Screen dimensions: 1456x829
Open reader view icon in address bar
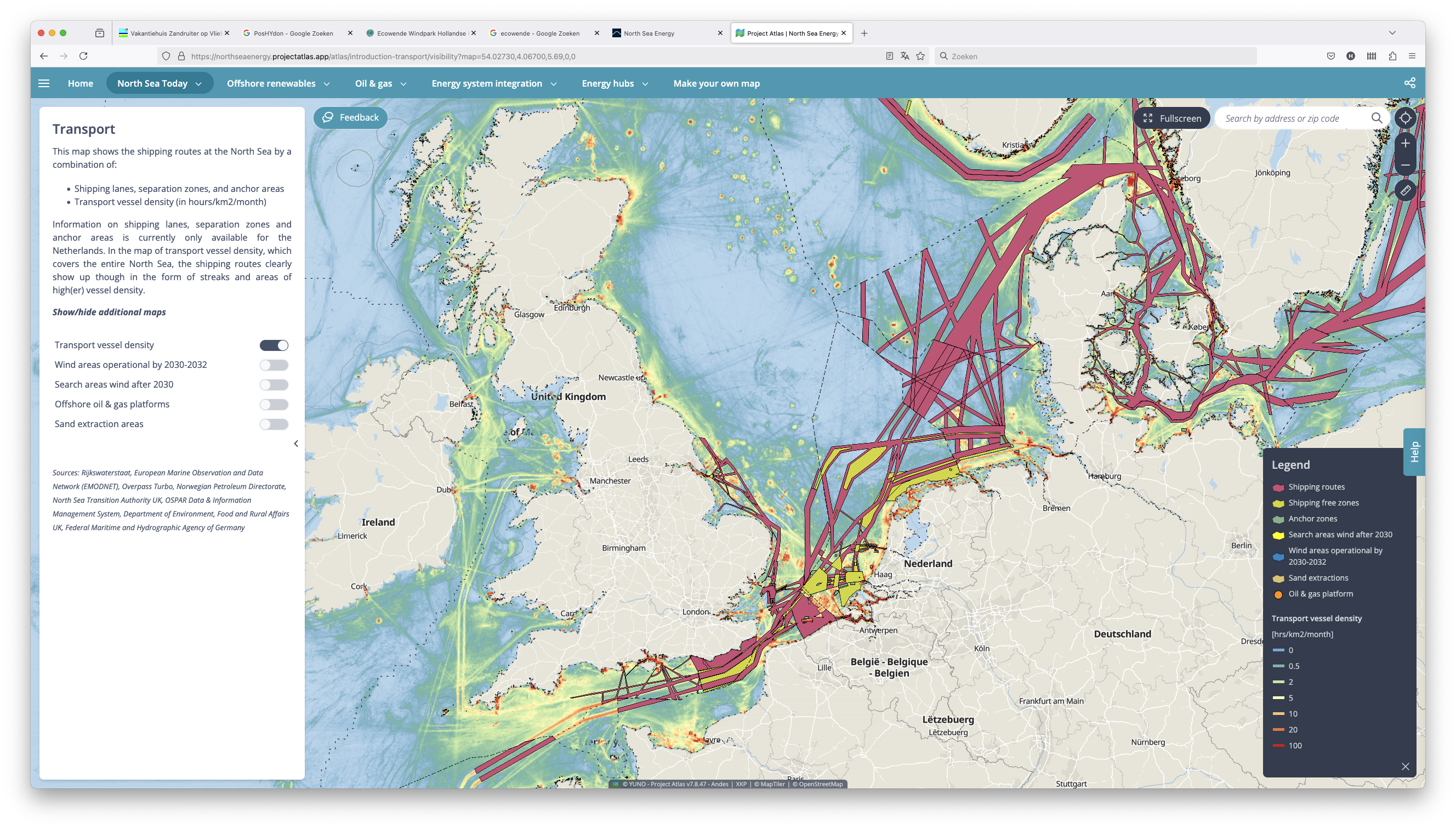point(889,56)
